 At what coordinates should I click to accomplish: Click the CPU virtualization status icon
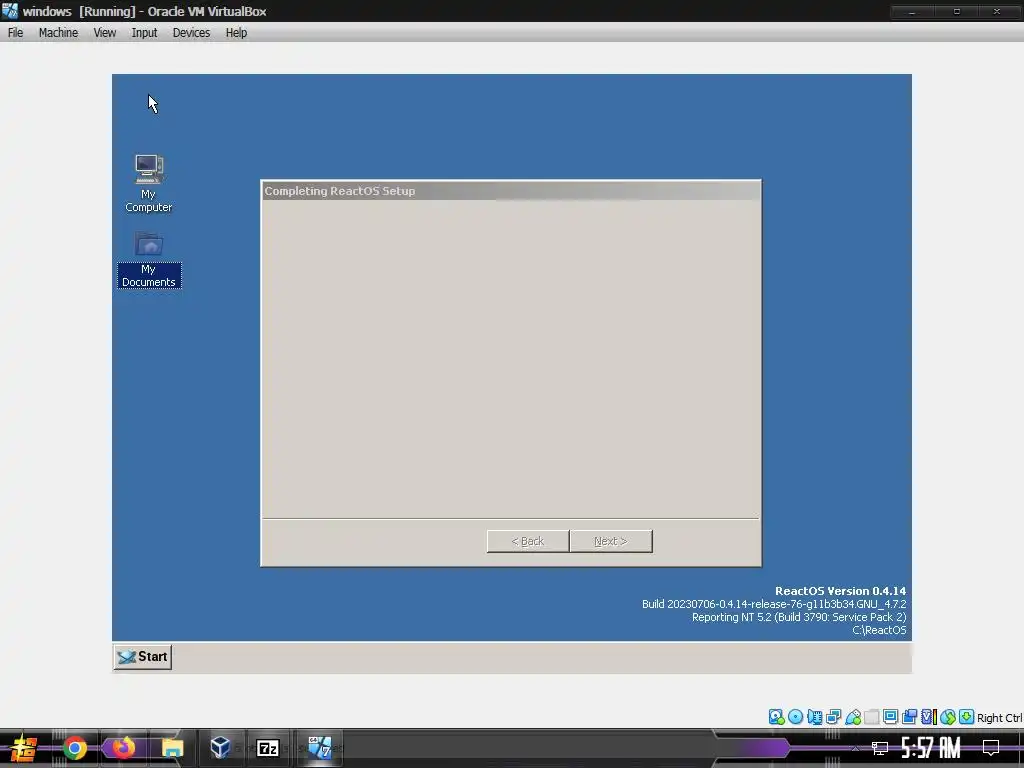[929, 717]
